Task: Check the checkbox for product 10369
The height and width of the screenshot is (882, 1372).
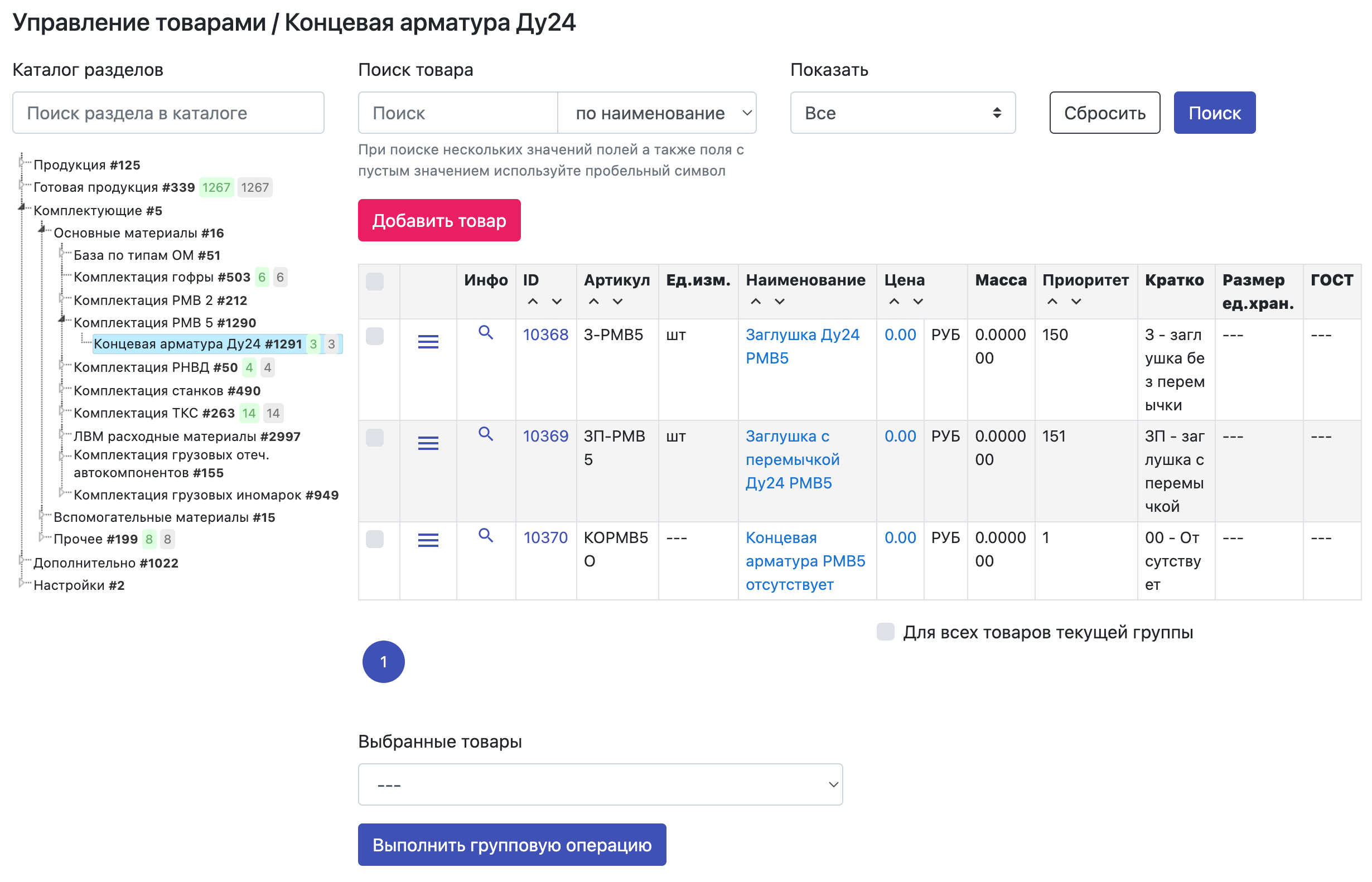Action: pyautogui.click(x=375, y=438)
